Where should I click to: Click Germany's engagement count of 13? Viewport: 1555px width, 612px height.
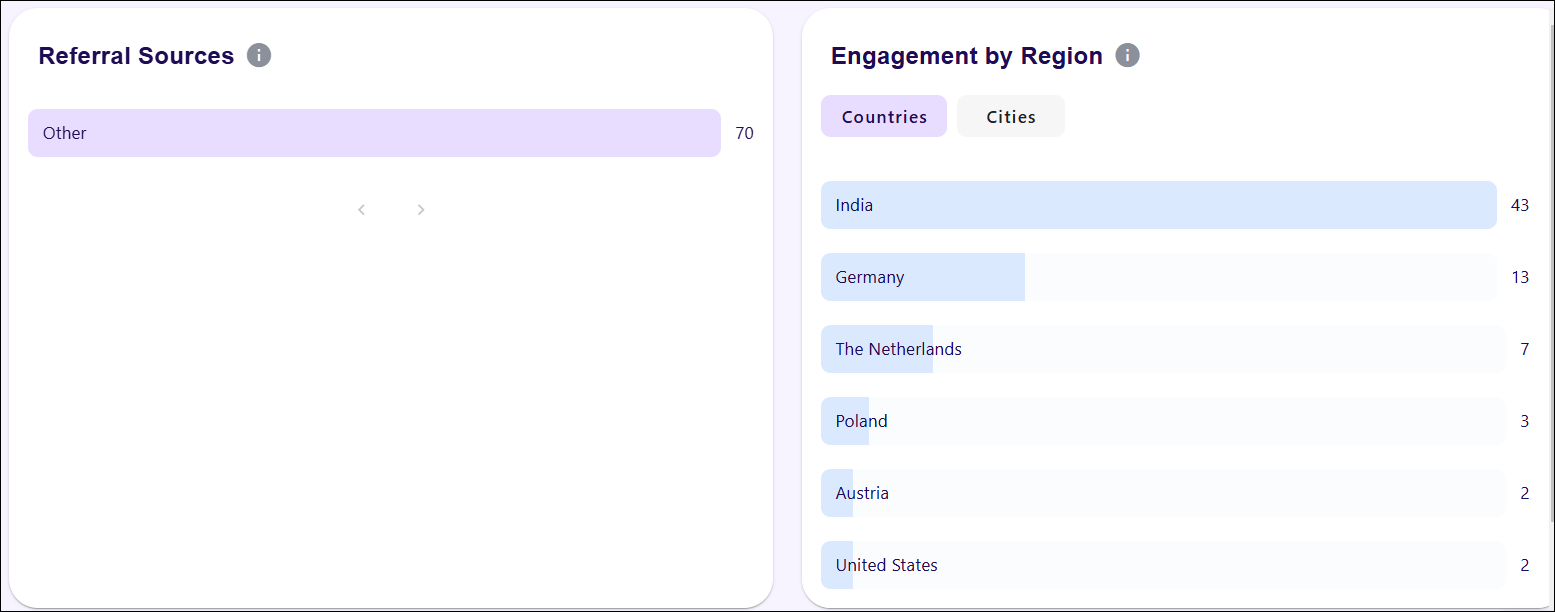1520,277
